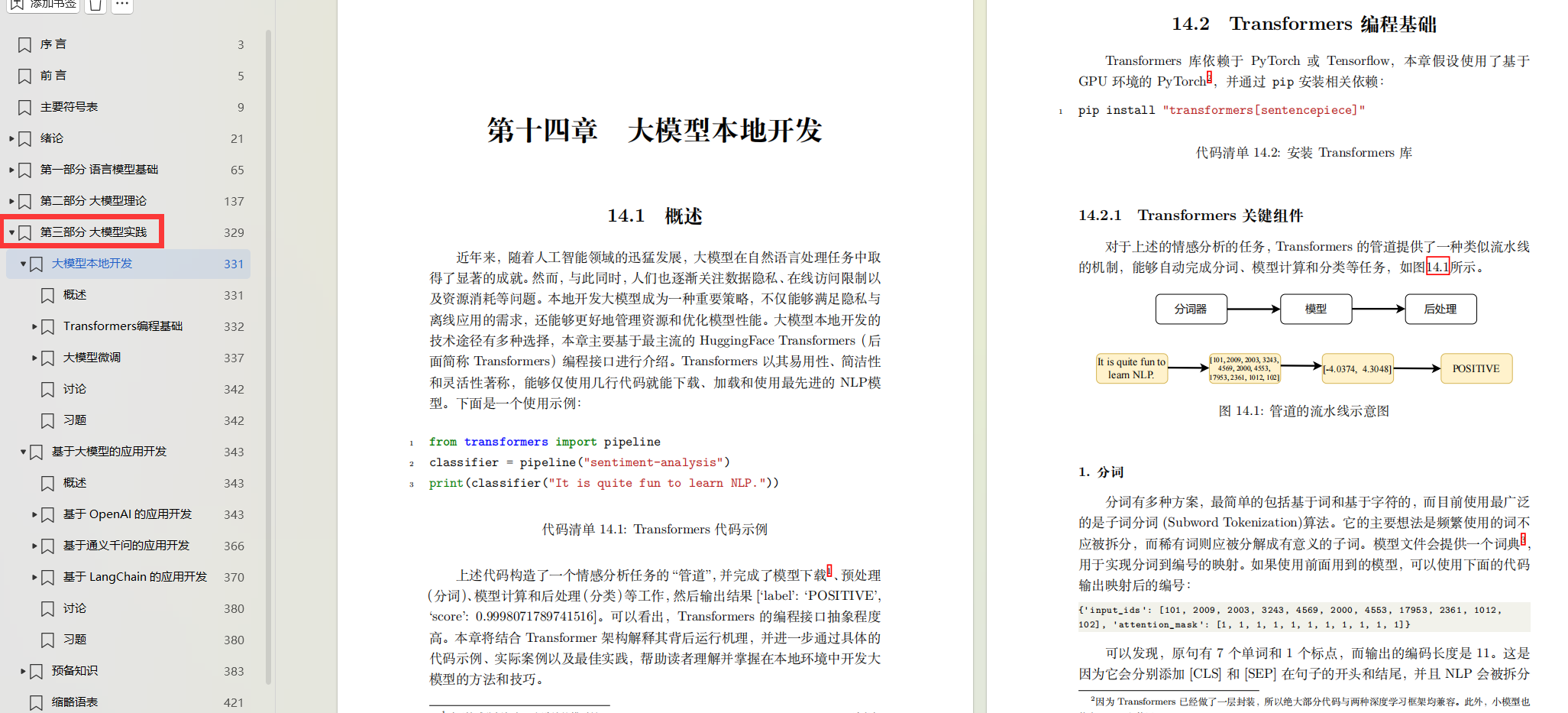Go to the 序言 bookmark entry
1568x713 pixels.
(53, 44)
